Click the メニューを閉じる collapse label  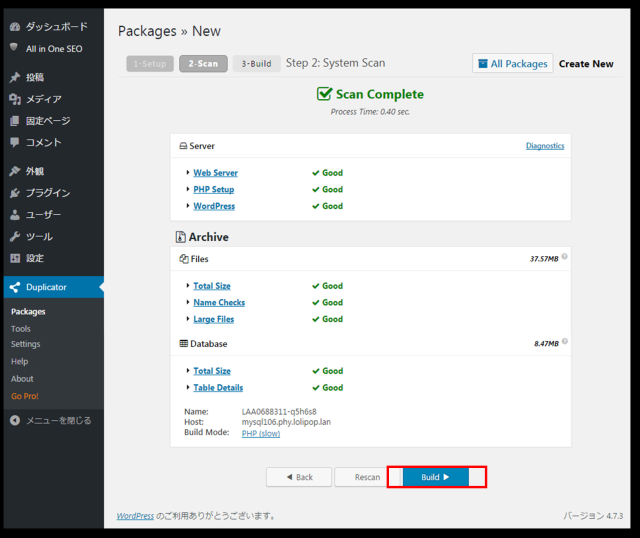point(59,420)
